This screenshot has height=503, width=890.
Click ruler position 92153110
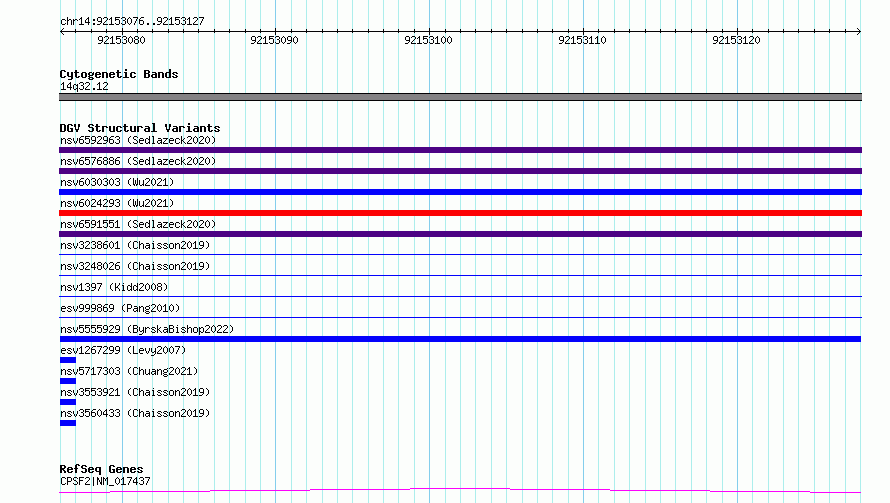582,40
